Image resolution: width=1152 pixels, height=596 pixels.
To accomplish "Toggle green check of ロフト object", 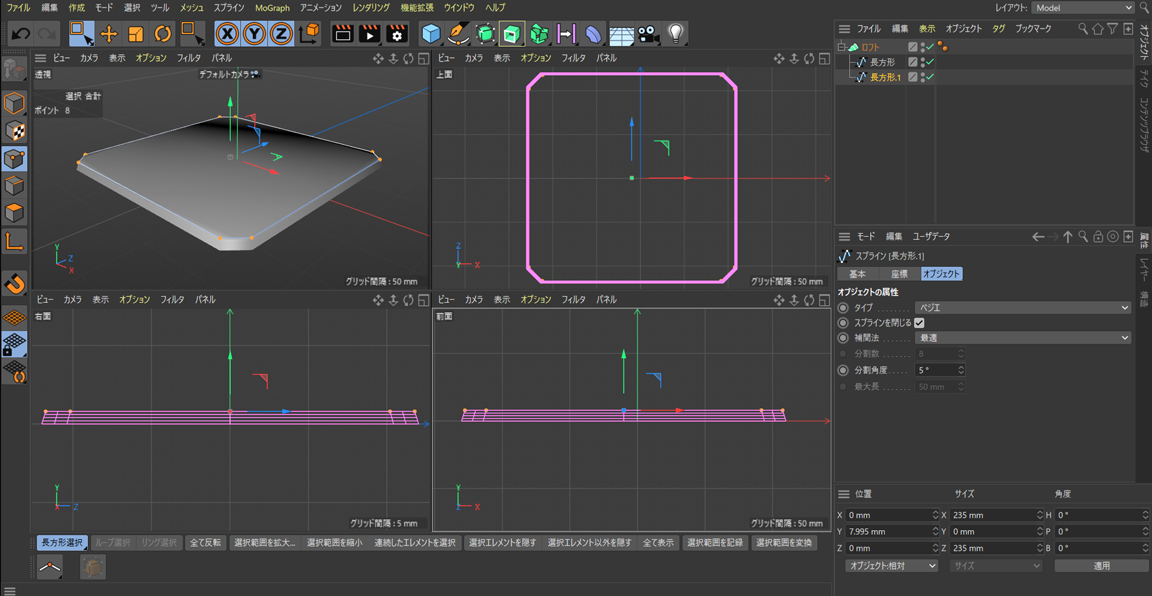I will click(x=930, y=47).
